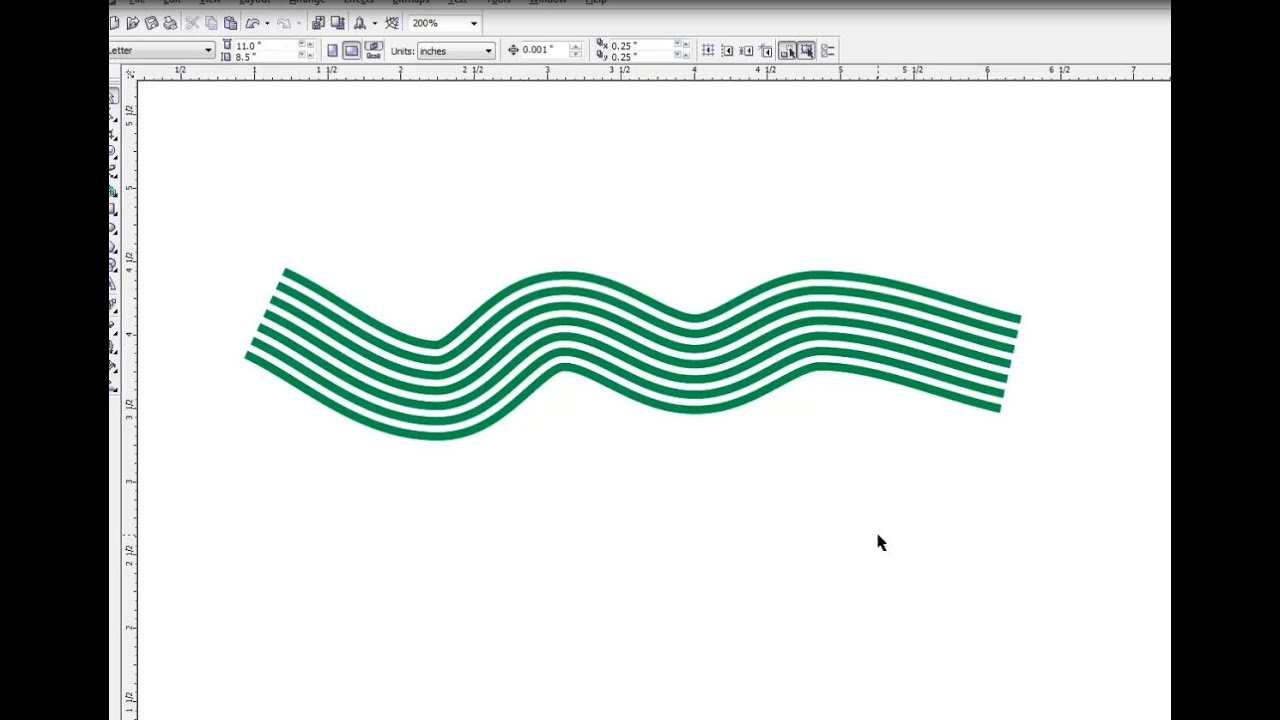Decrease nudge offset with down stepper
The image size is (1280, 720).
pos(576,54)
